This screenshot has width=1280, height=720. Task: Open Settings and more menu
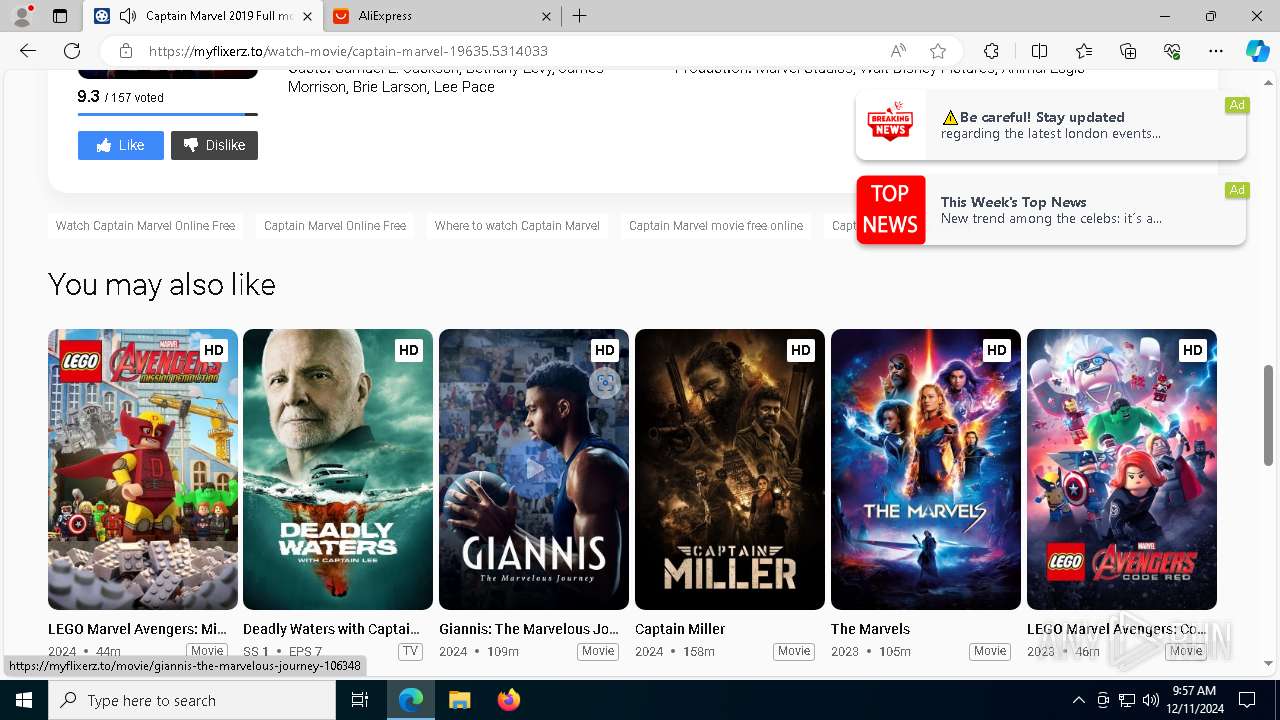tap(1216, 51)
